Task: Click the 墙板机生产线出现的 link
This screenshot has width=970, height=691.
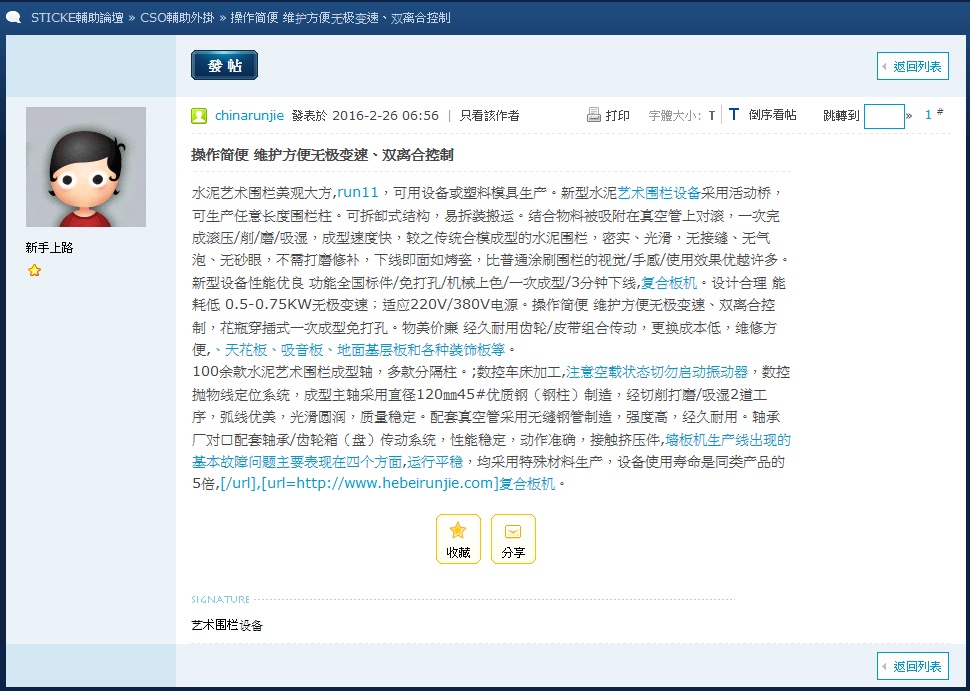Action: (x=728, y=440)
